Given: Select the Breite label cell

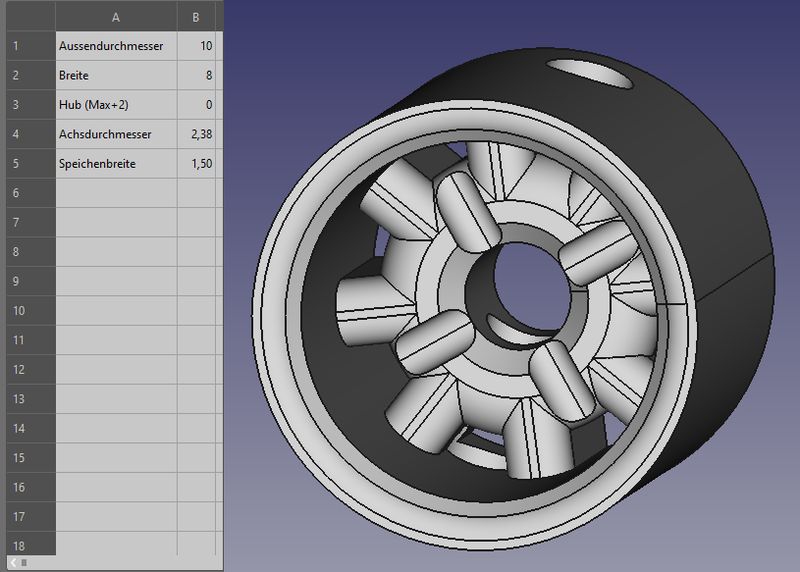Looking at the screenshot, I should [x=116, y=75].
